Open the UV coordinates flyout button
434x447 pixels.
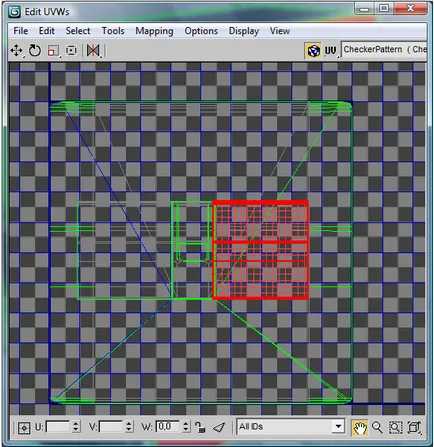coord(331,51)
